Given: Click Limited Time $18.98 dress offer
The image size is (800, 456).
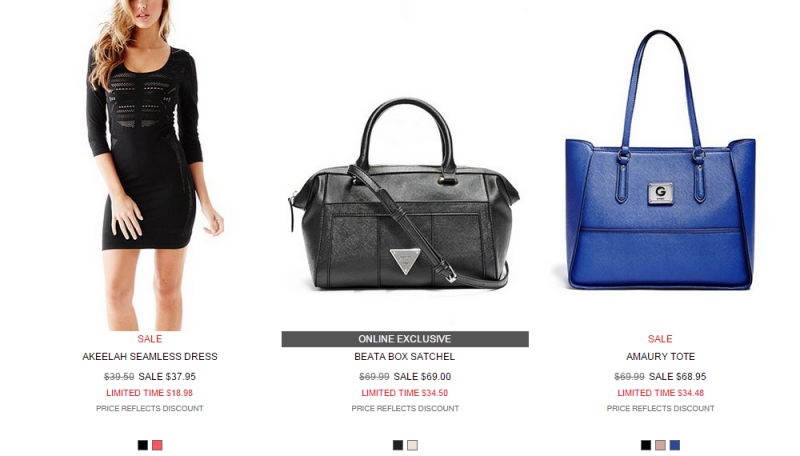Looking at the screenshot, I should point(149,393).
